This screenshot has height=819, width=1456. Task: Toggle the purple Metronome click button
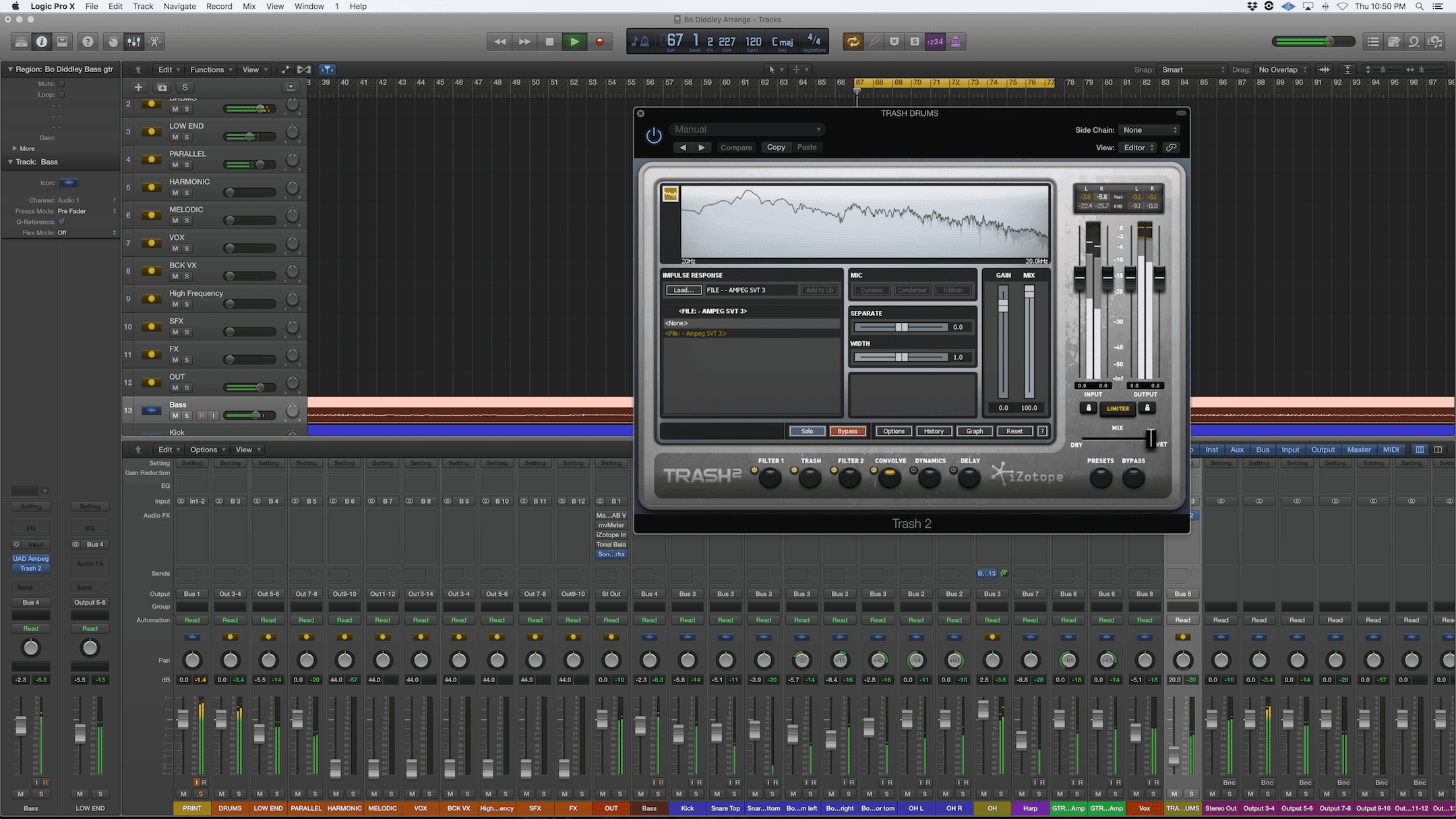[956, 42]
